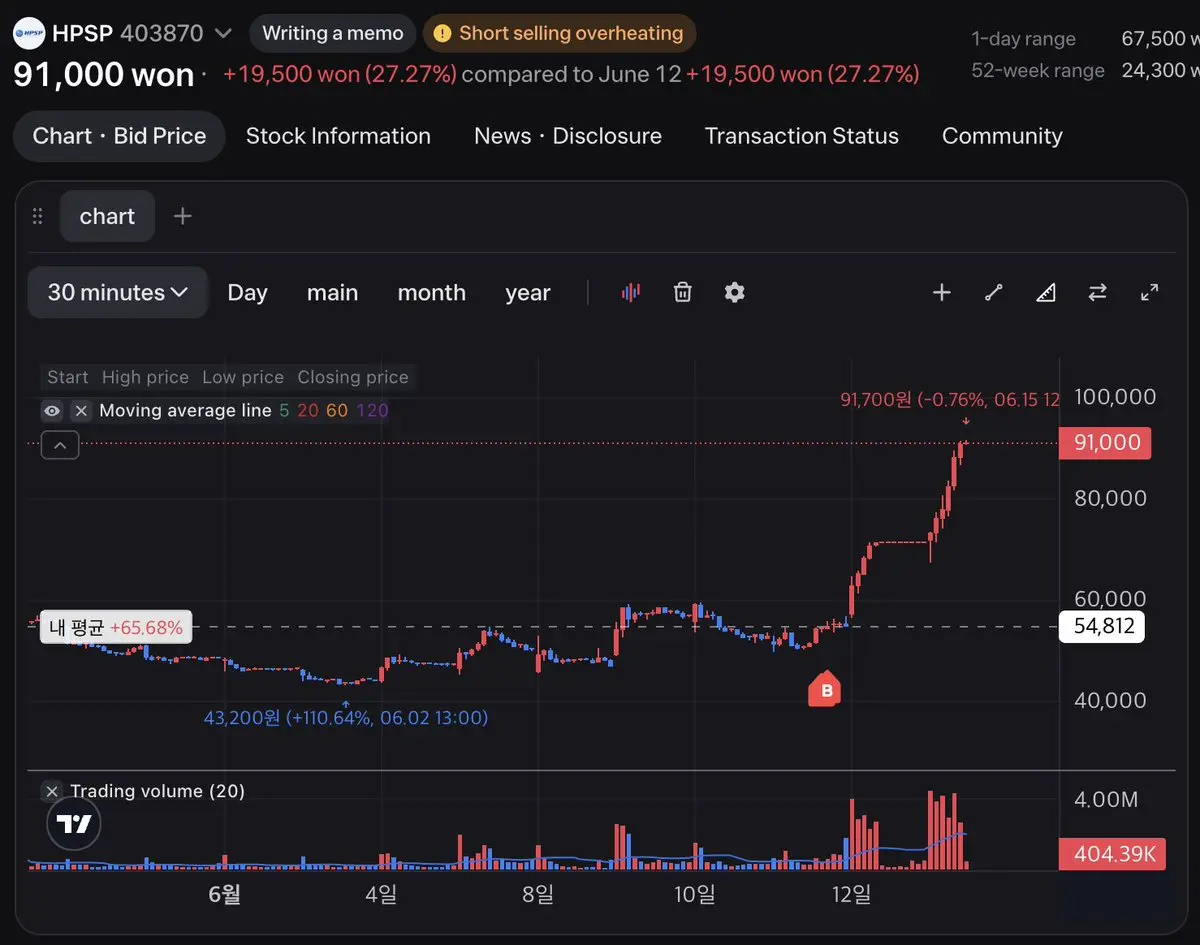The height and width of the screenshot is (945, 1200).
Task: Click the 100,000 price axis label
Action: 1114,397
